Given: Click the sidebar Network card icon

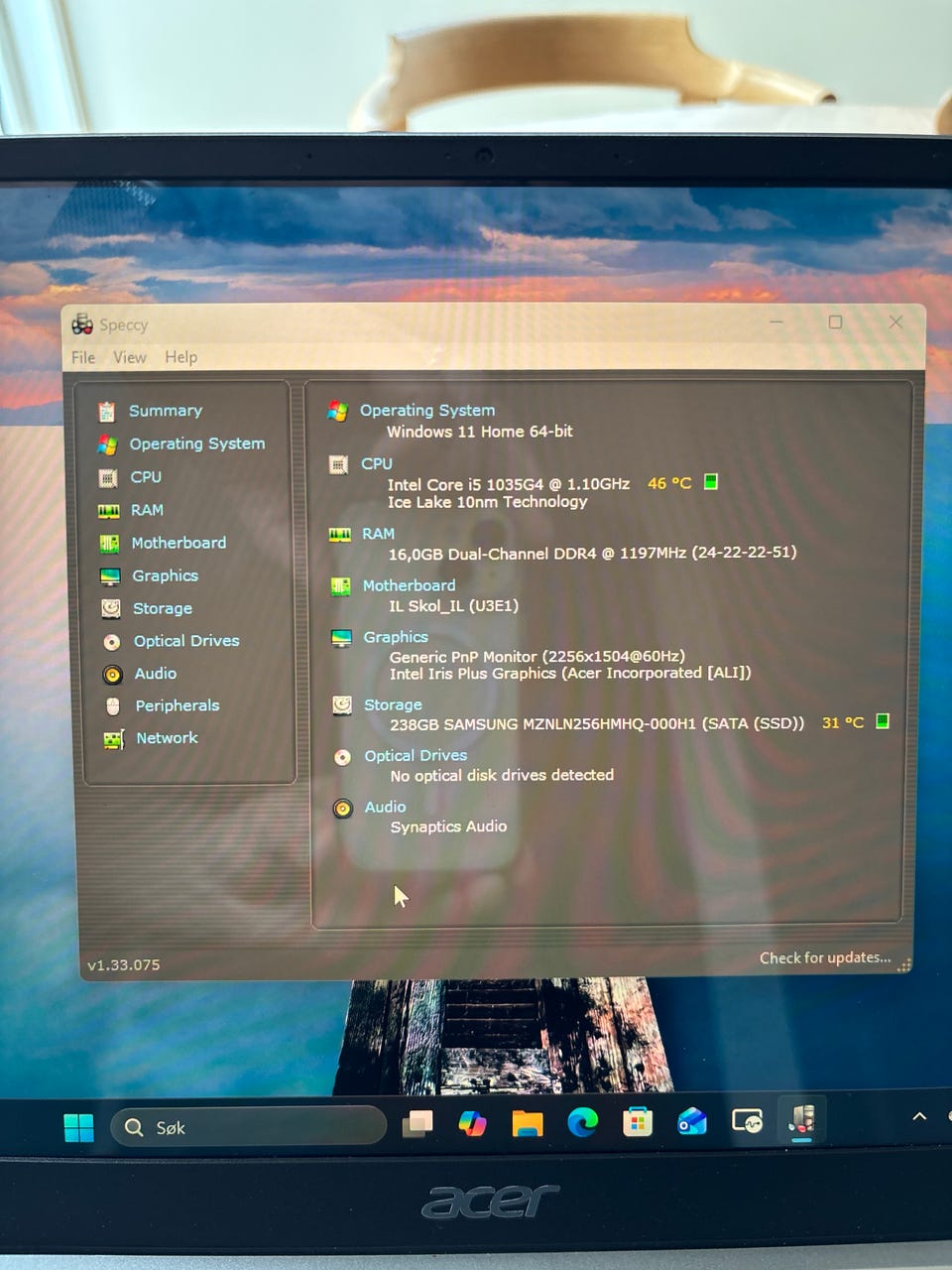Looking at the screenshot, I should tap(114, 739).
